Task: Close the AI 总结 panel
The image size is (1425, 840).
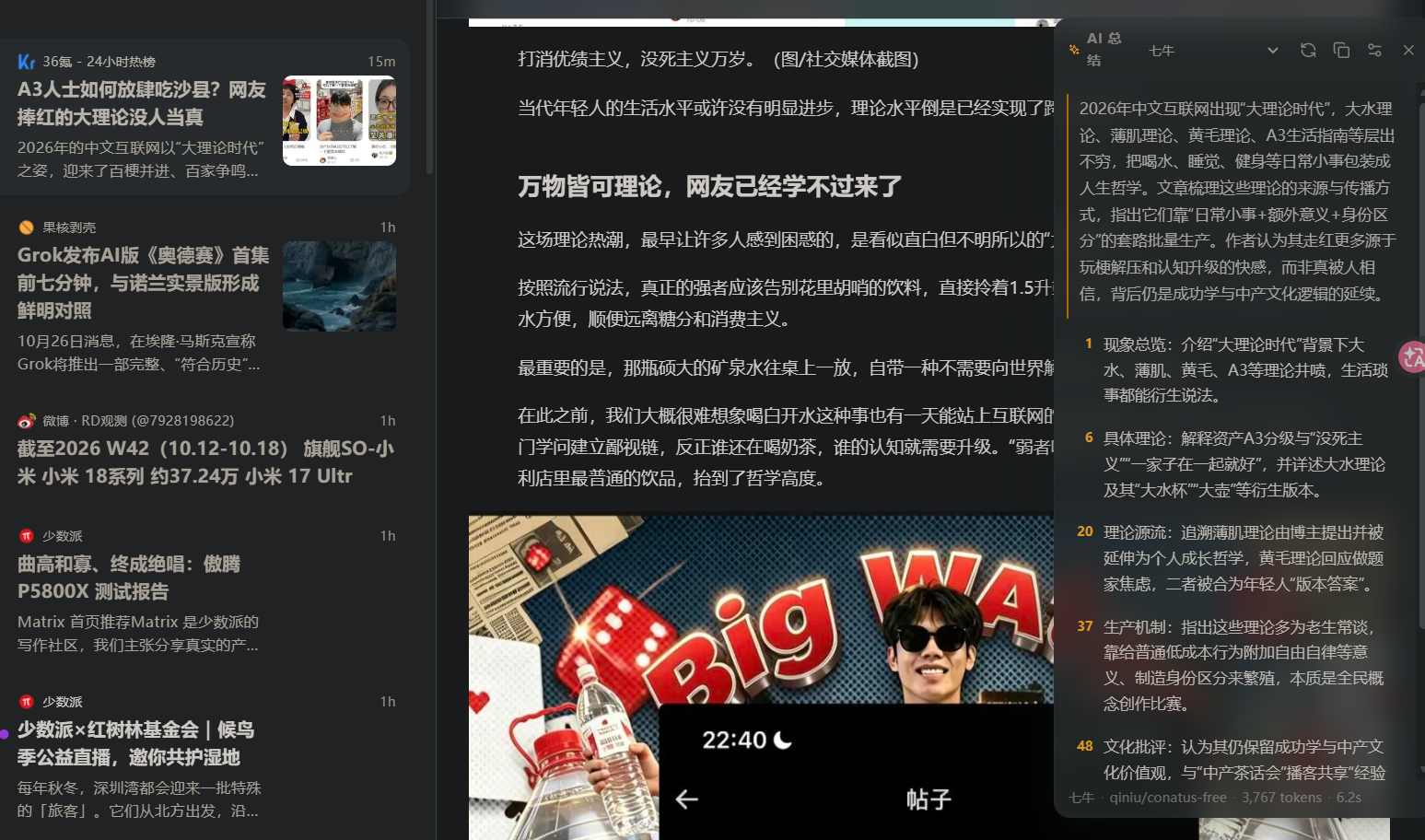Action: click(1408, 50)
